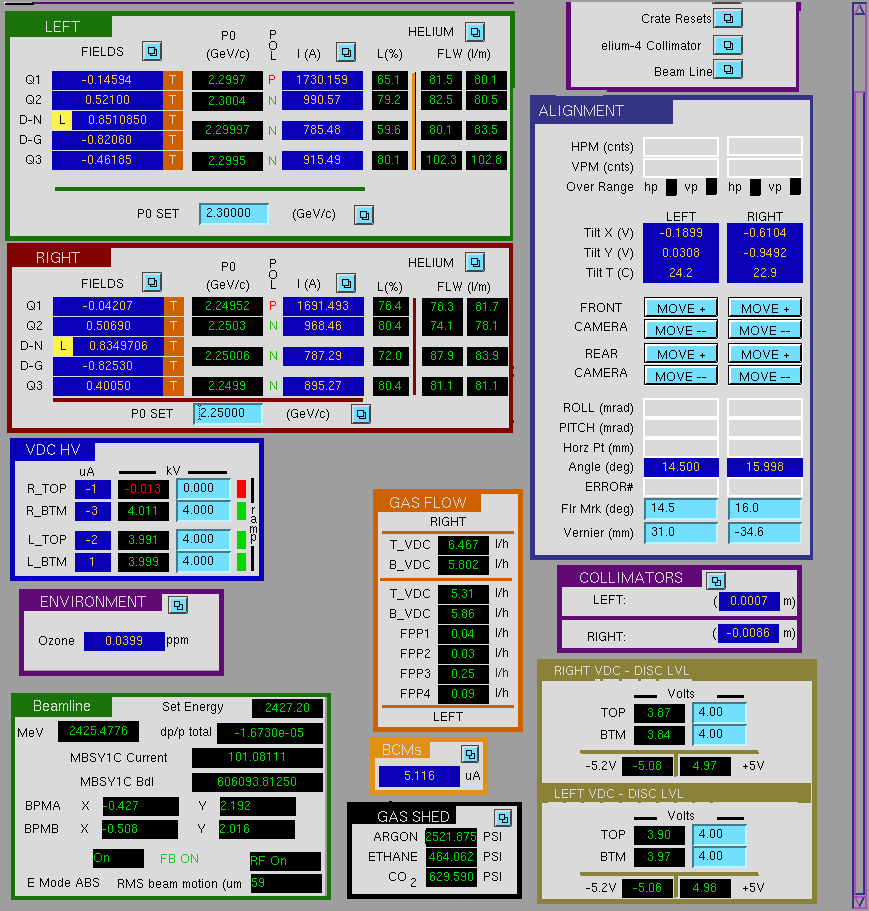
Task: Select ARGON pressure value 2521.875
Action: 451,837
